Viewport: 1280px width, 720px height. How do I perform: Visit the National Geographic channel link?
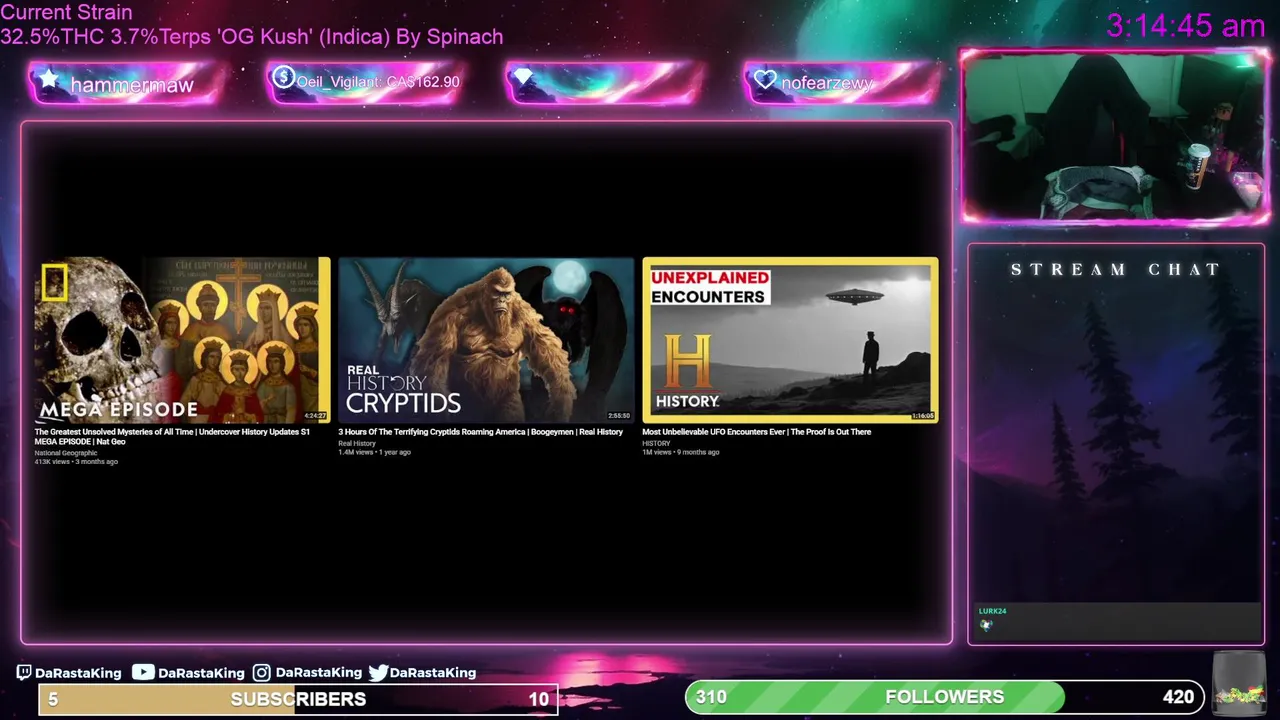click(66, 453)
